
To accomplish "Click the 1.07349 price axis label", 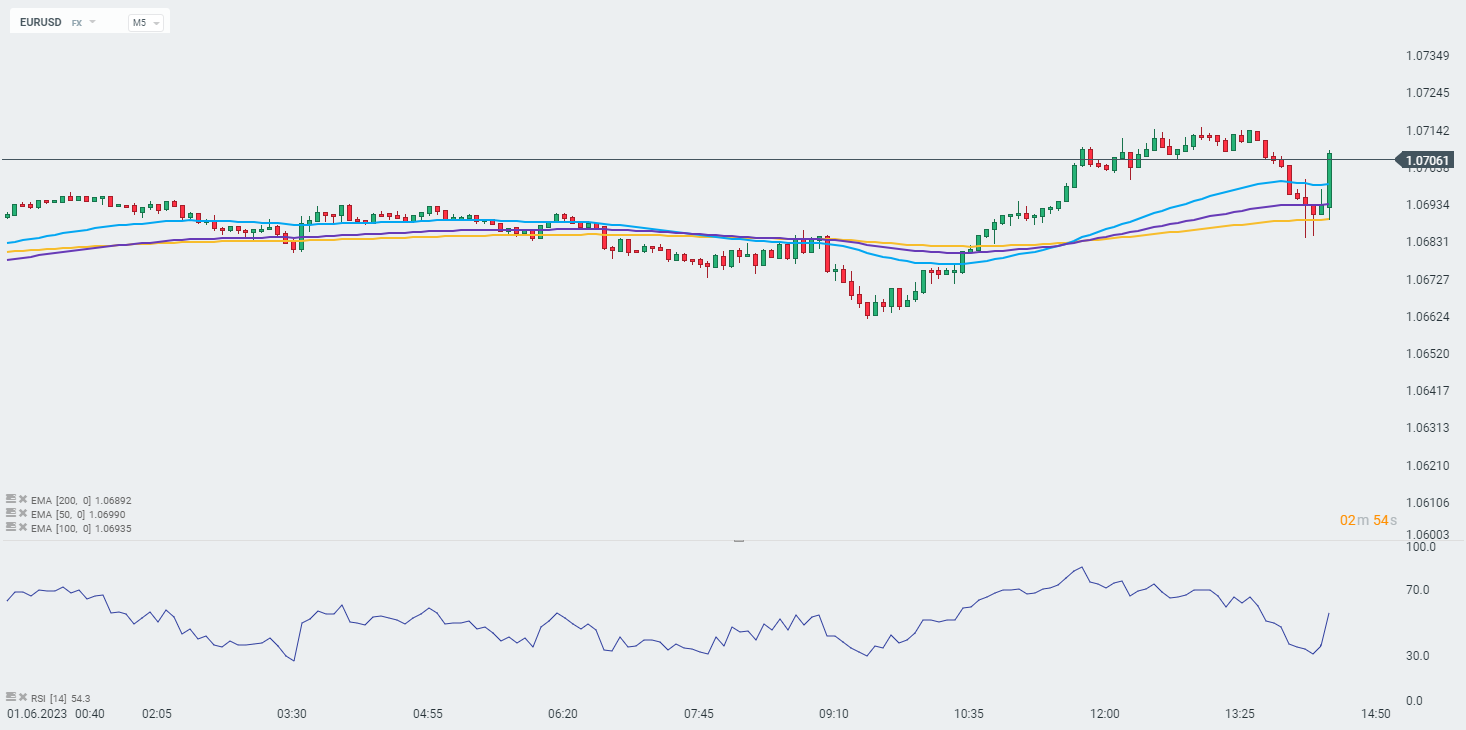I will 1427,55.
